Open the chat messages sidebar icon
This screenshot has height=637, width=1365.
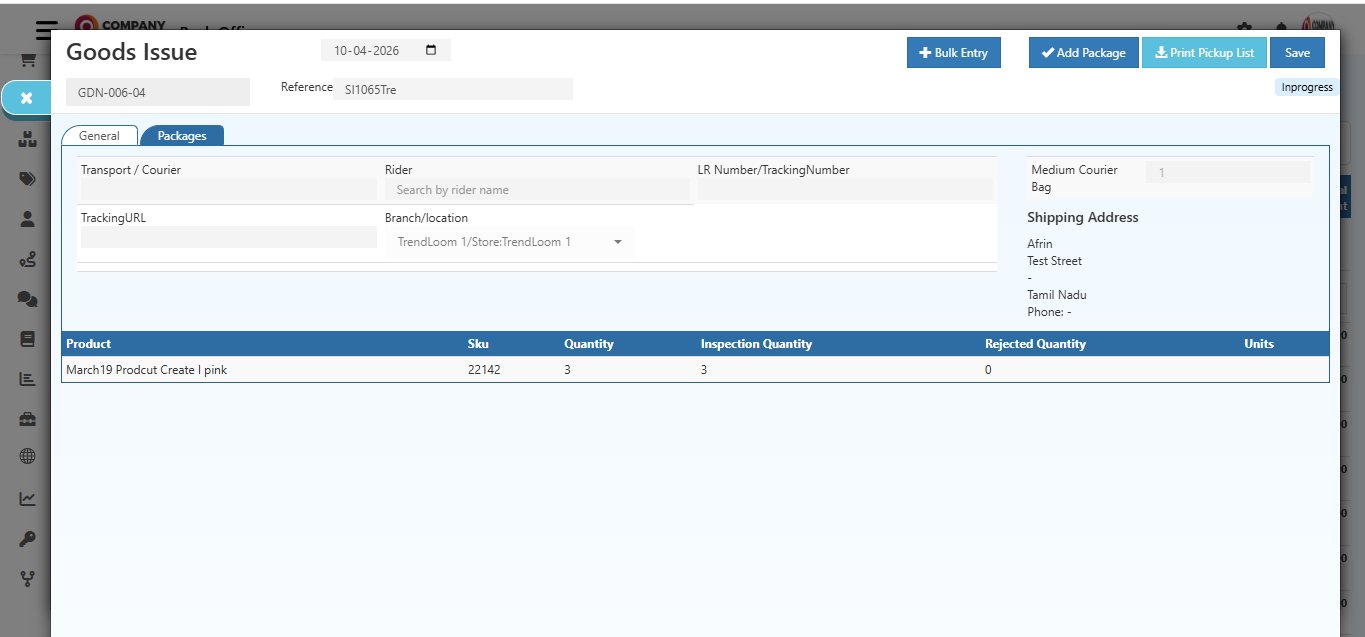tap(27, 298)
